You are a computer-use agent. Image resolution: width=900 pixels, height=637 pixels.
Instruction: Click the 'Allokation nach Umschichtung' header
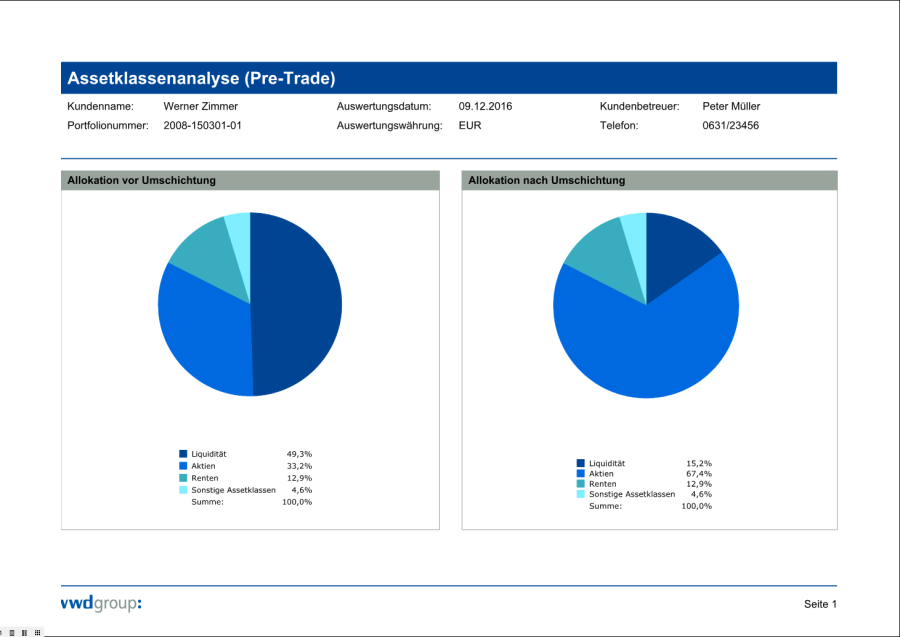tap(547, 180)
